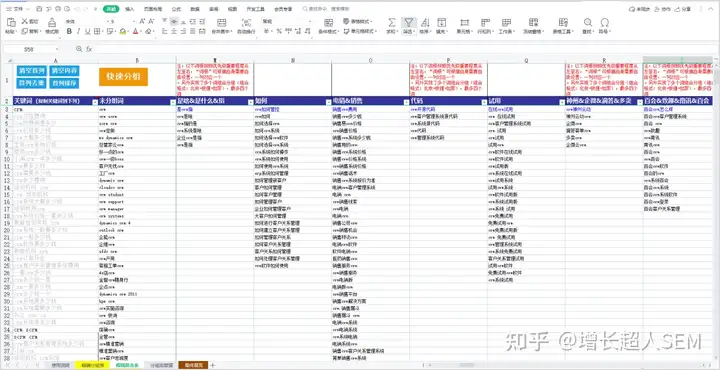Click the save icon in quick access bar

pyautogui.click(x=39, y=9)
